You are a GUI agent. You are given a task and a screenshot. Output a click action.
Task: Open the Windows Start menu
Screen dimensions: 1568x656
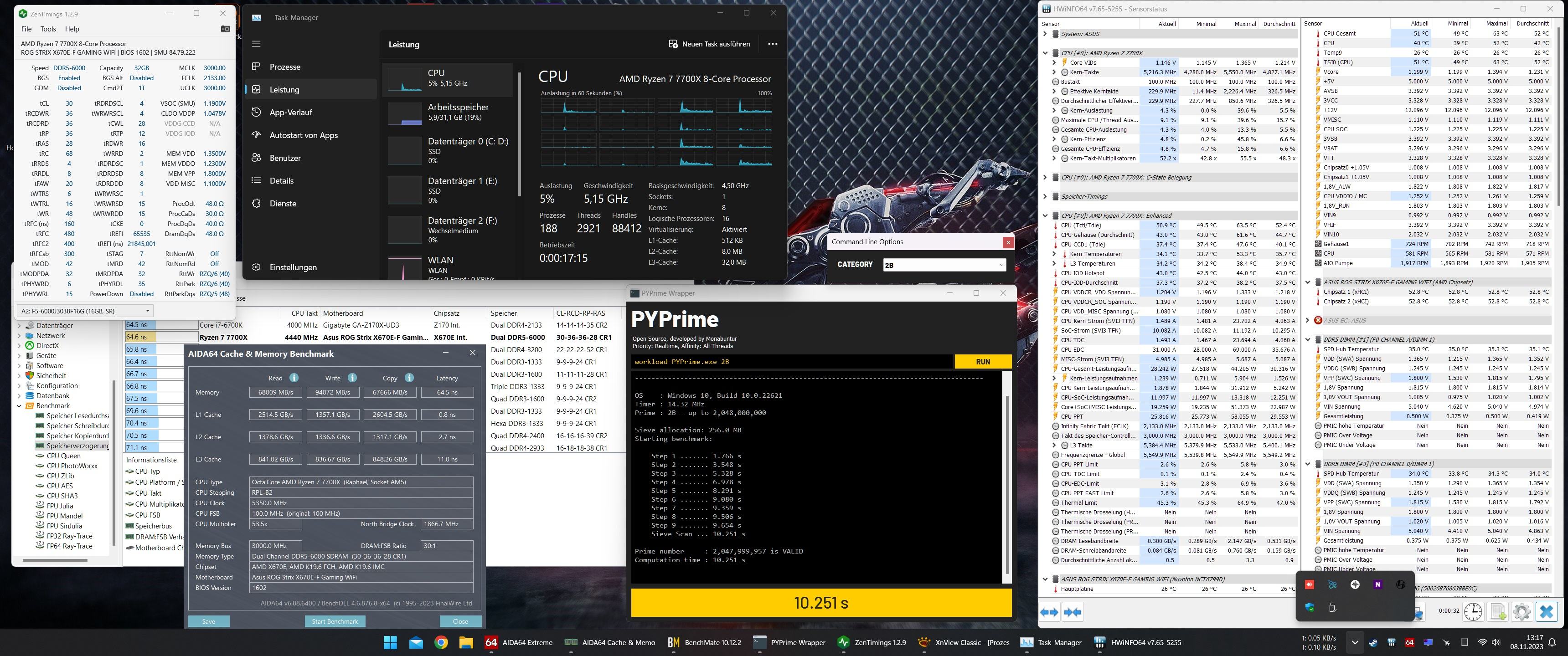click(390, 643)
